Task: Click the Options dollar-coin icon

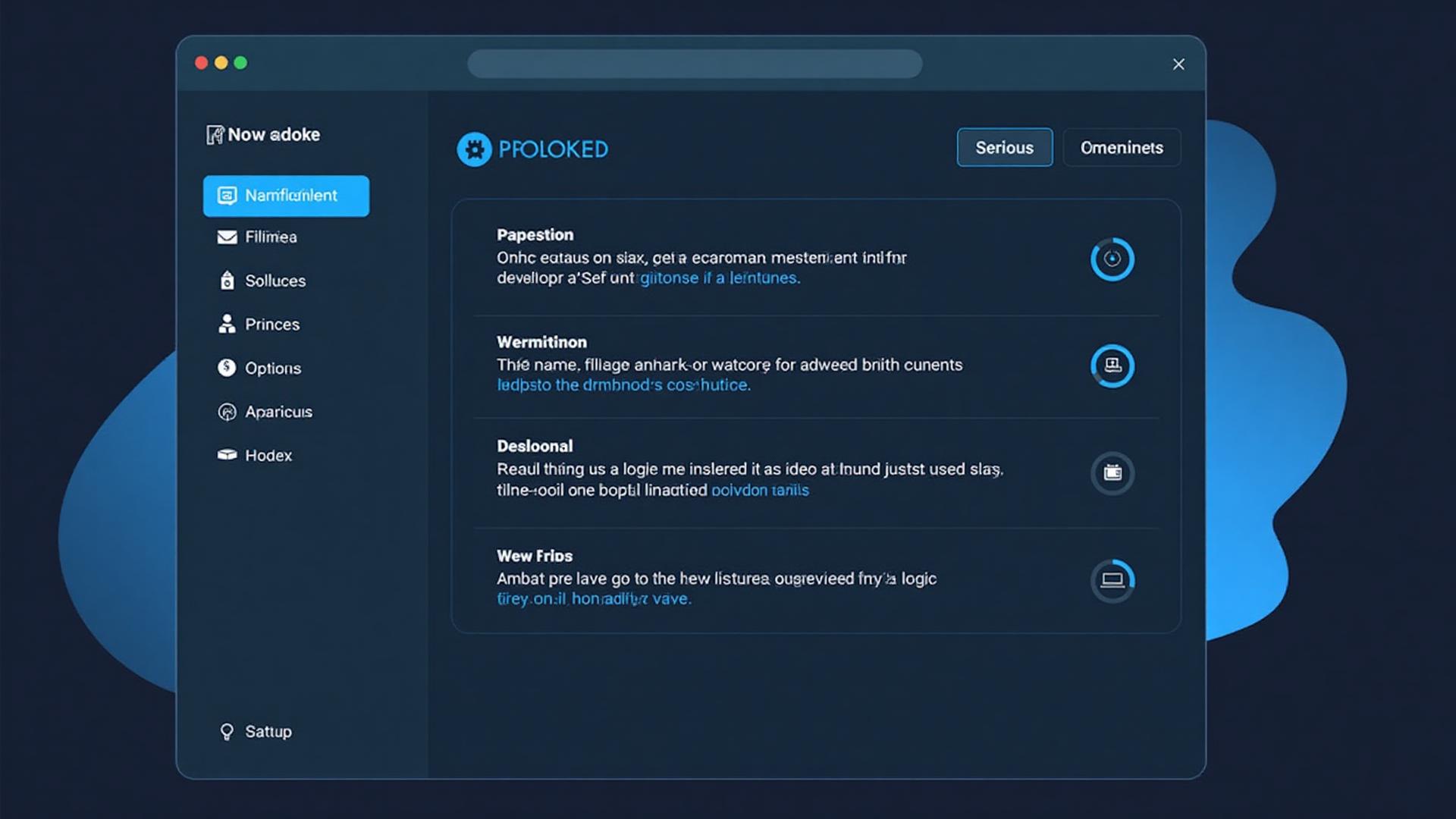Action: [227, 368]
